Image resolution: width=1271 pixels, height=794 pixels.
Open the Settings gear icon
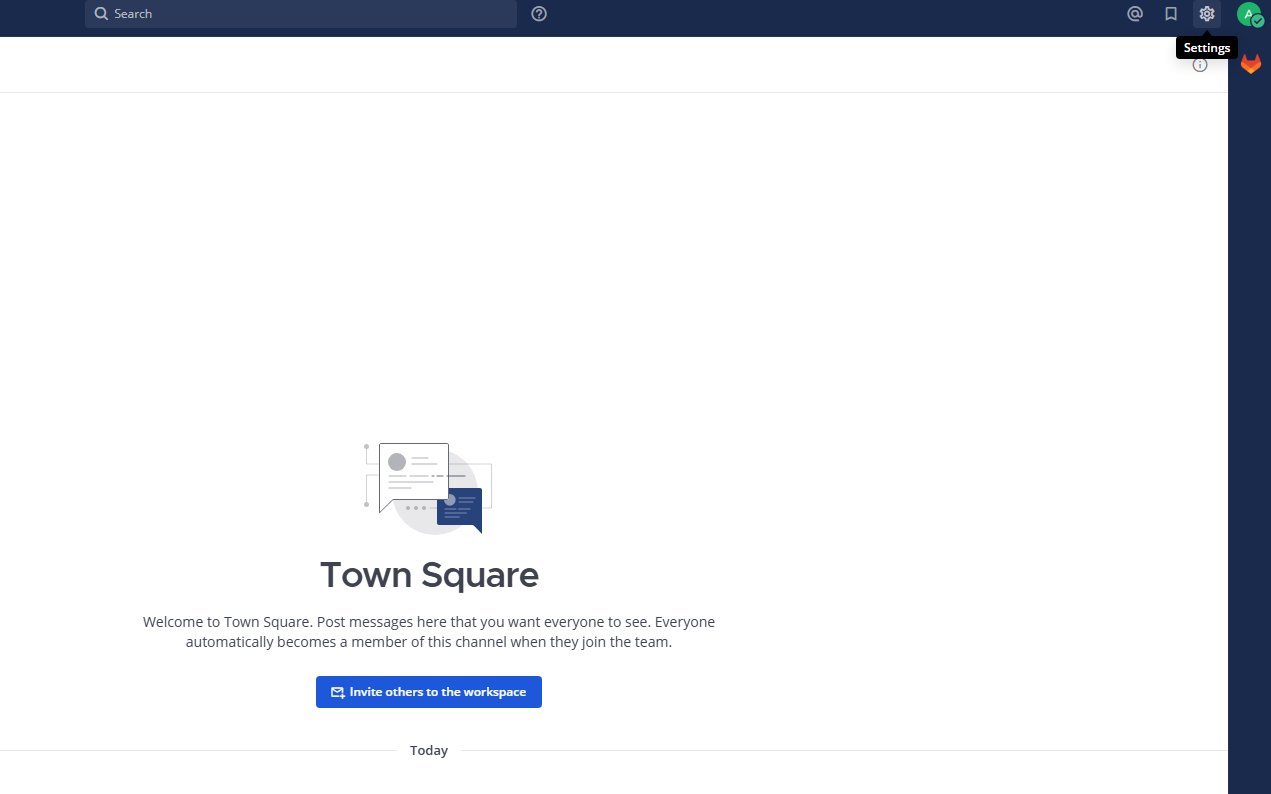click(x=1207, y=14)
